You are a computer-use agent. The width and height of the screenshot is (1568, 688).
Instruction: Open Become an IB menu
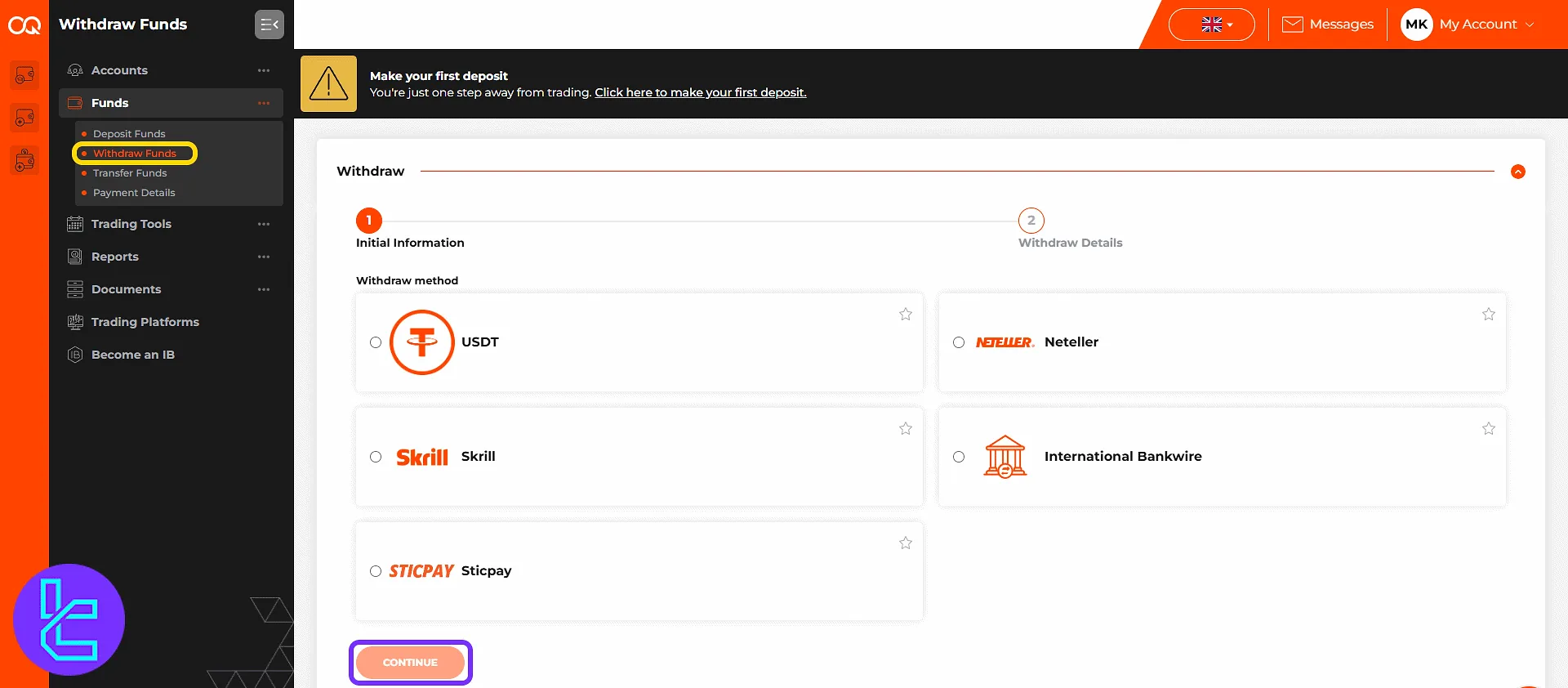point(133,355)
